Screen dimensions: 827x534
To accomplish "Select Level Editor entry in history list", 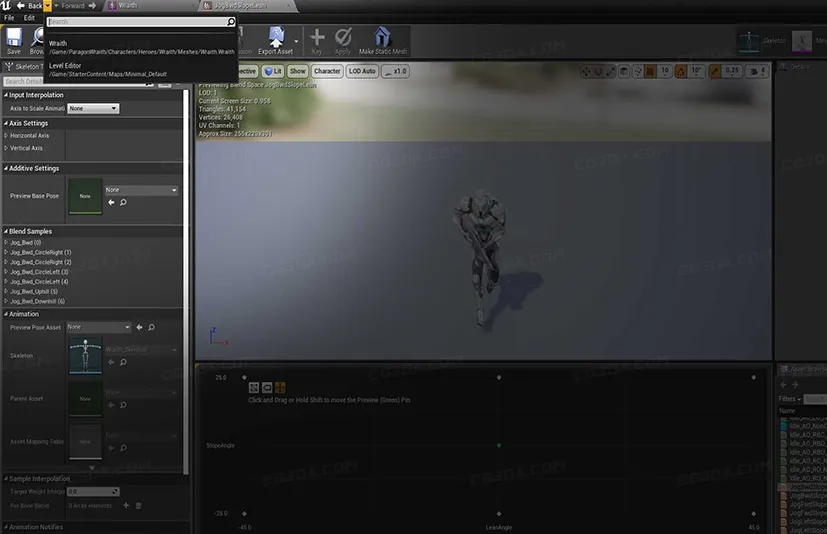I will tap(141, 70).
